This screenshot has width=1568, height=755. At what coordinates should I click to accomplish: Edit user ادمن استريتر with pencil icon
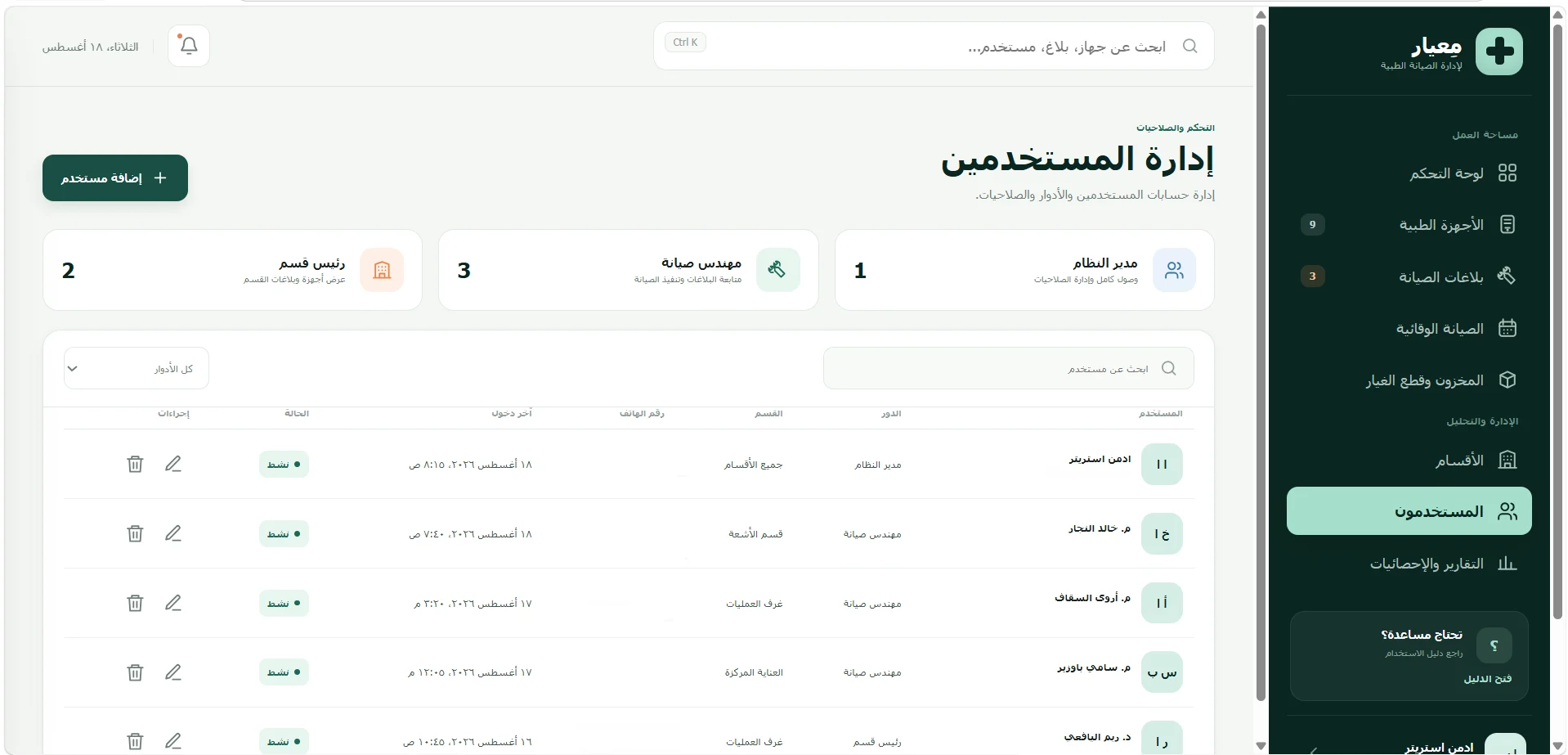(x=173, y=464)
